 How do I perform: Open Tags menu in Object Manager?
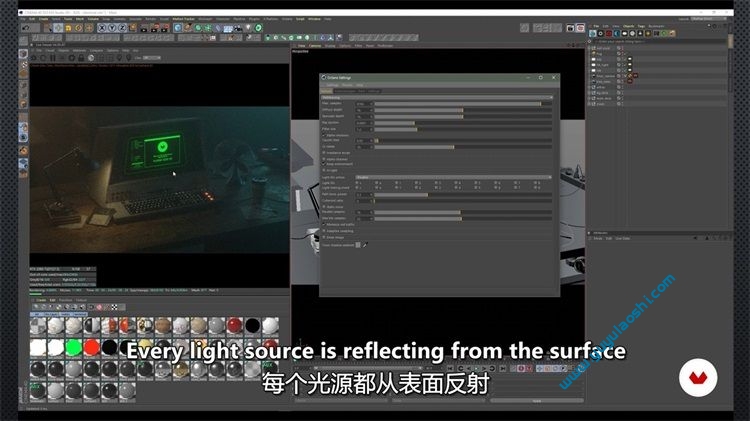641,26
